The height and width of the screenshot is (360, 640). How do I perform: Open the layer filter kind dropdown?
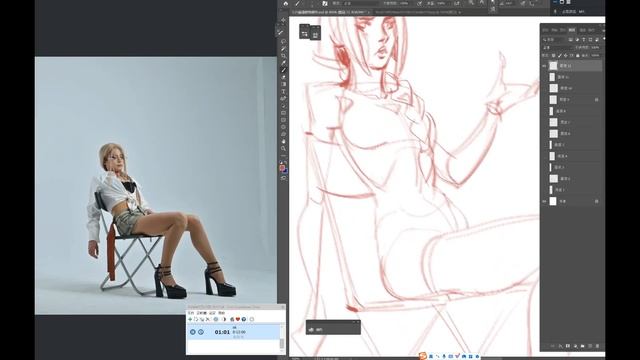555,40
